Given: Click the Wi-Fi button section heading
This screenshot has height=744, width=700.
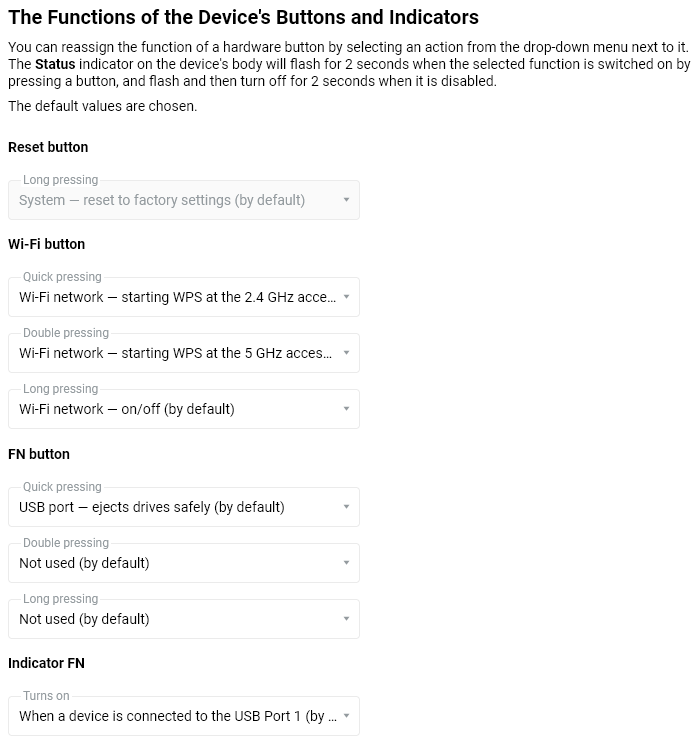Looking at the screenshot, I should pyautogui.click(x=46, y=244).
